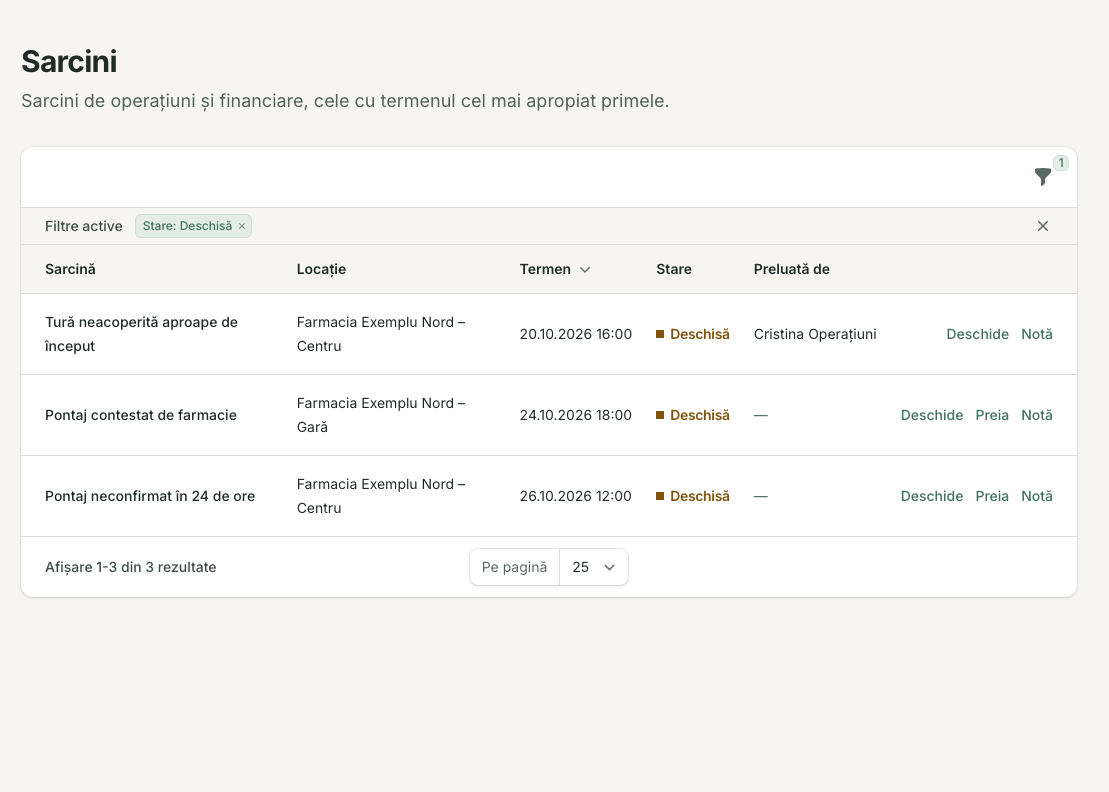Click the Locație column header

click(321, 269)
